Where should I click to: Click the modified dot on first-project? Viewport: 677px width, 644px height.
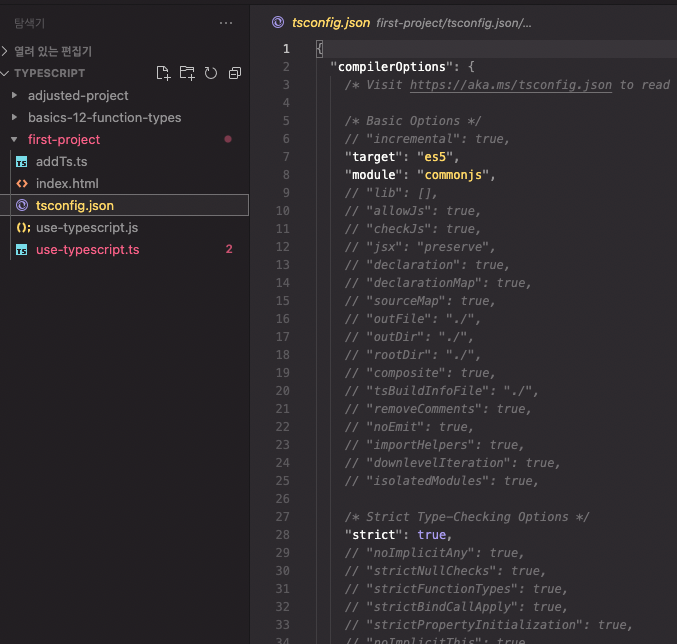(228, 139)
